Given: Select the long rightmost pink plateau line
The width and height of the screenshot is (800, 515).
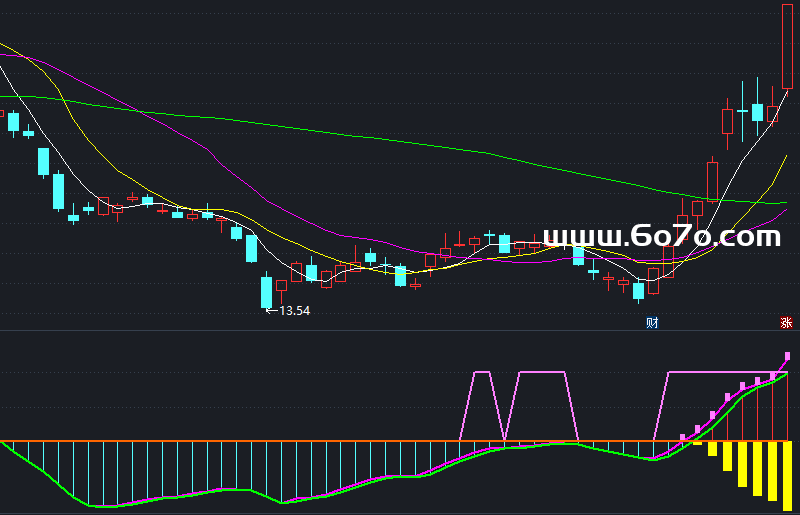Looking at the screenshot, I should pos(720,372).
